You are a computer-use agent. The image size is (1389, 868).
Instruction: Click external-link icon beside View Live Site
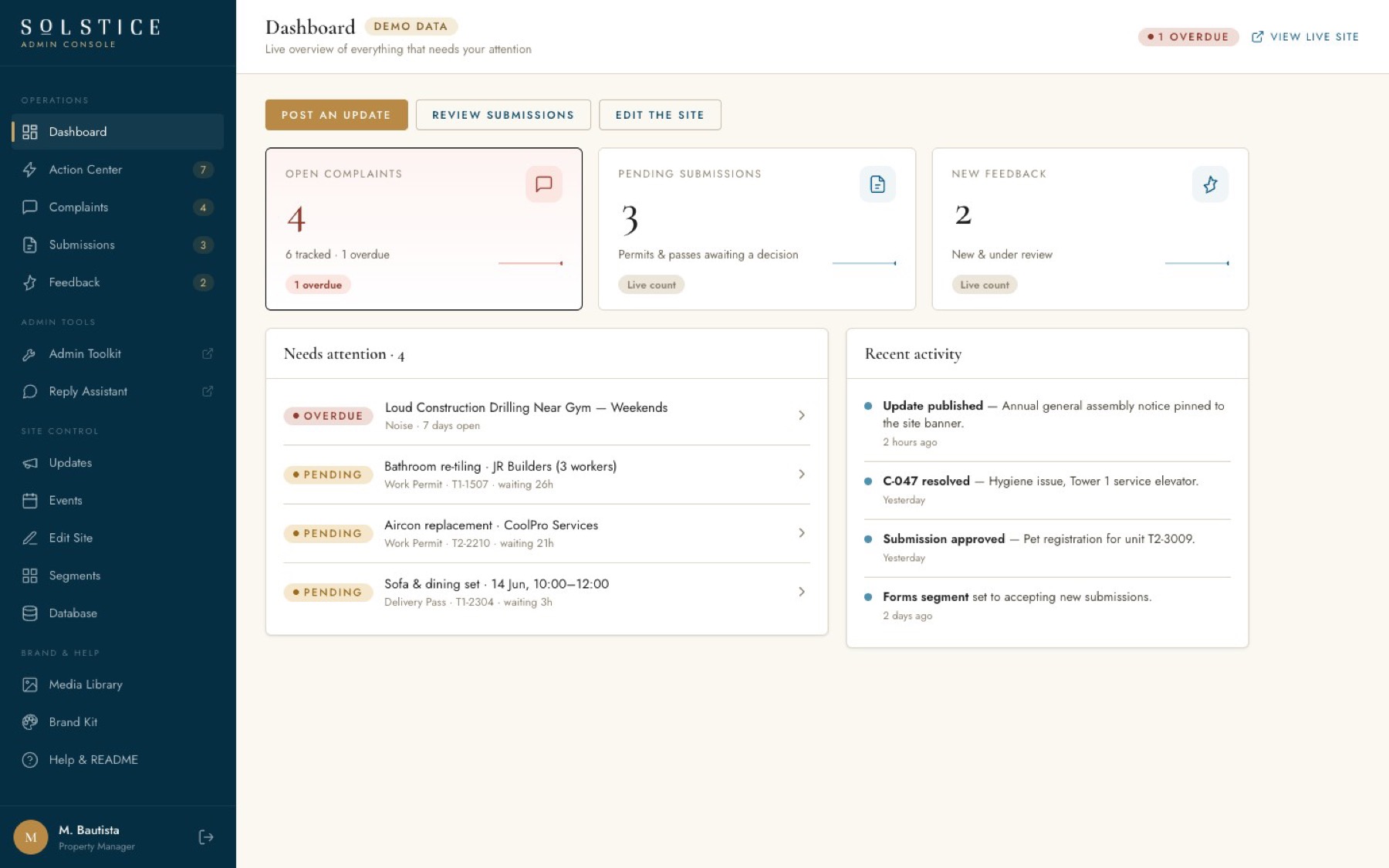click(x=1257, y=36)
